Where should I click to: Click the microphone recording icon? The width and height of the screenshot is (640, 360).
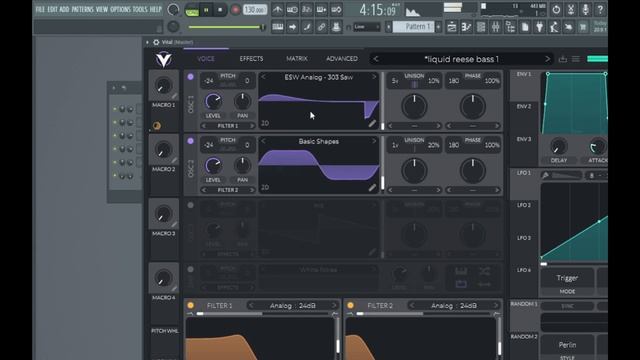point(585,9)
